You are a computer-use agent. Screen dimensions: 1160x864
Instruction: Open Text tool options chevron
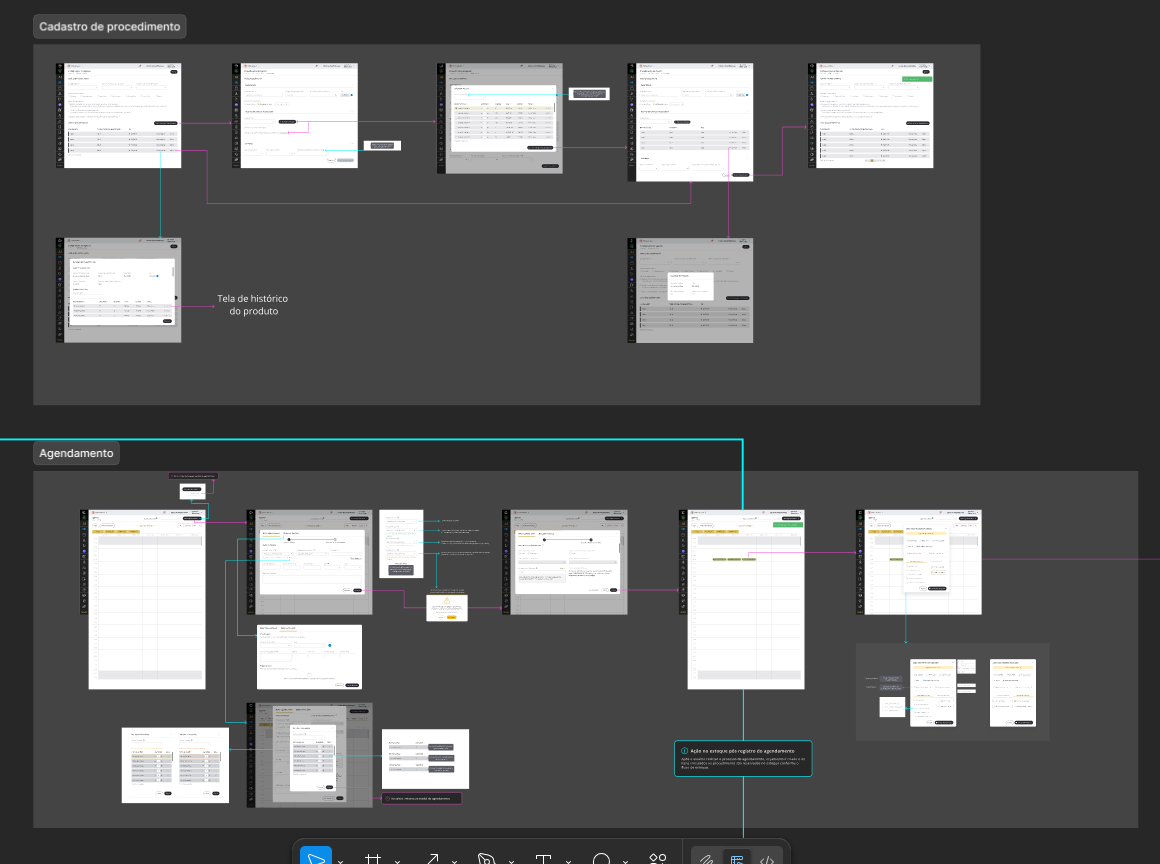tap(568, 861)
